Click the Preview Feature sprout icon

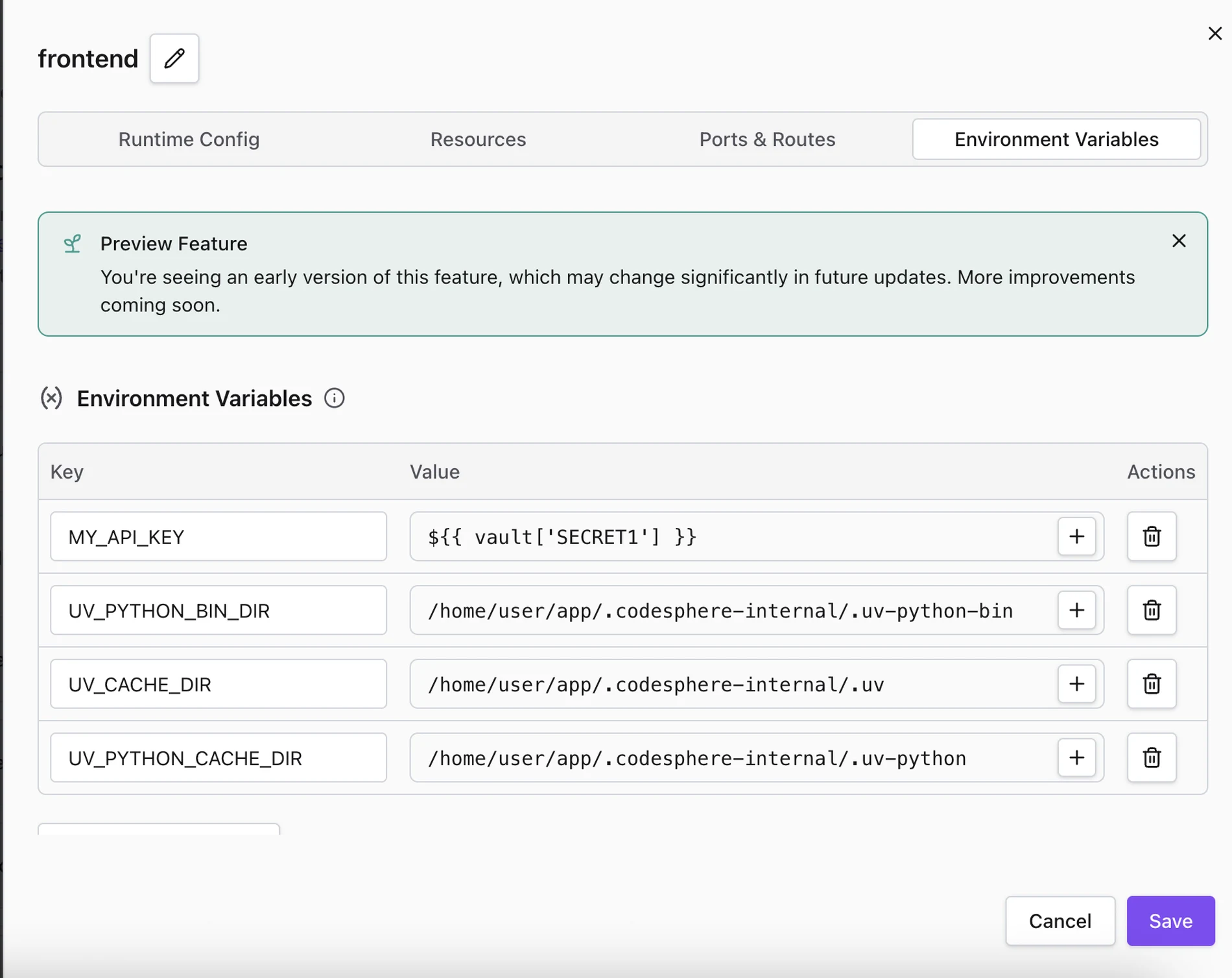[x=72, y=244]
